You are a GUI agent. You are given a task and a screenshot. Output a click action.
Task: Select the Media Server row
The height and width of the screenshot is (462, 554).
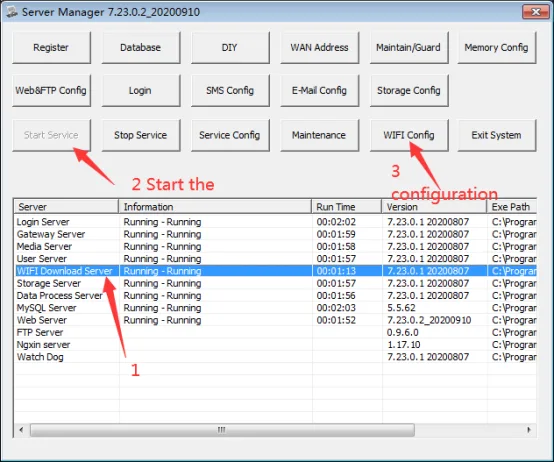click(275, 247)
